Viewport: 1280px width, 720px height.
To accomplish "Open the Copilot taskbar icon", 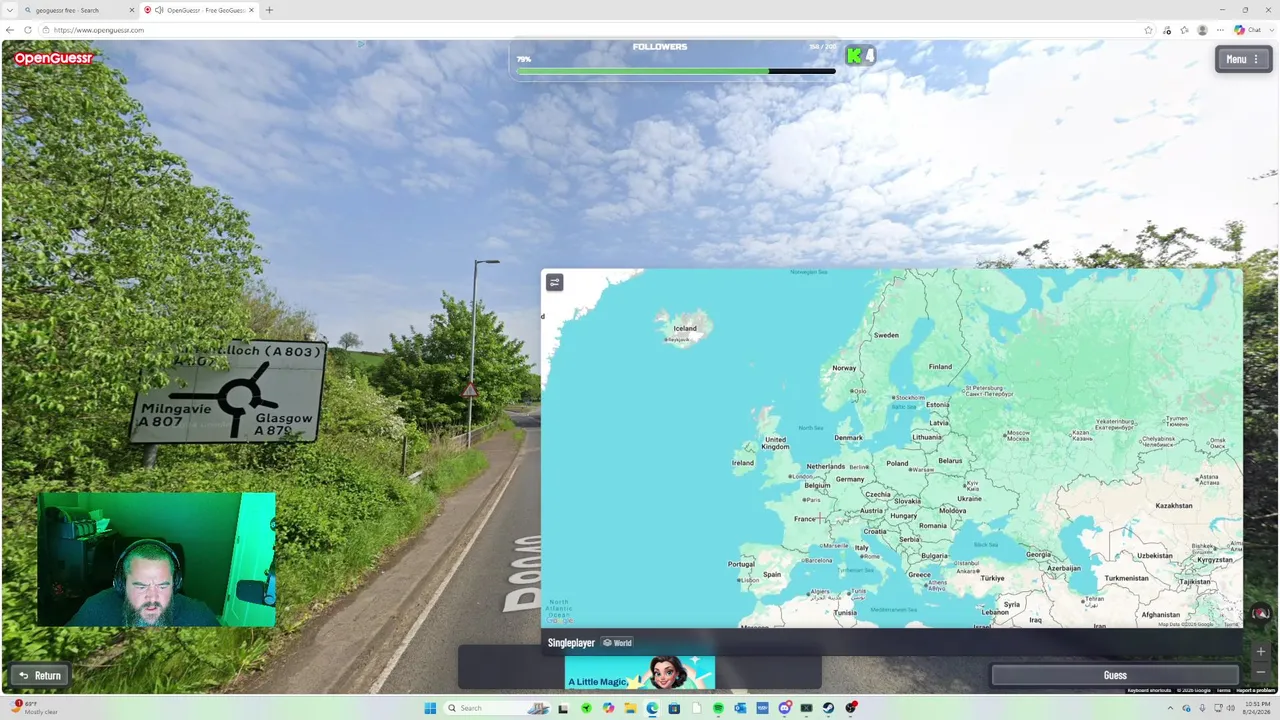I will click(x=608, y=708).
